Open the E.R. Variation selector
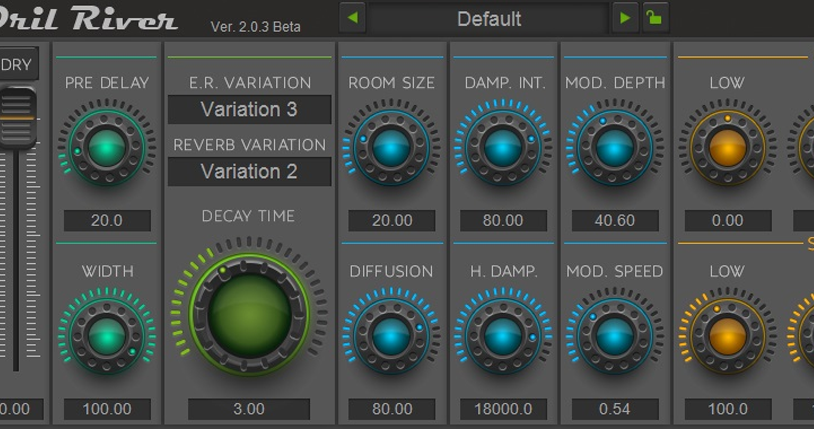 249,109
